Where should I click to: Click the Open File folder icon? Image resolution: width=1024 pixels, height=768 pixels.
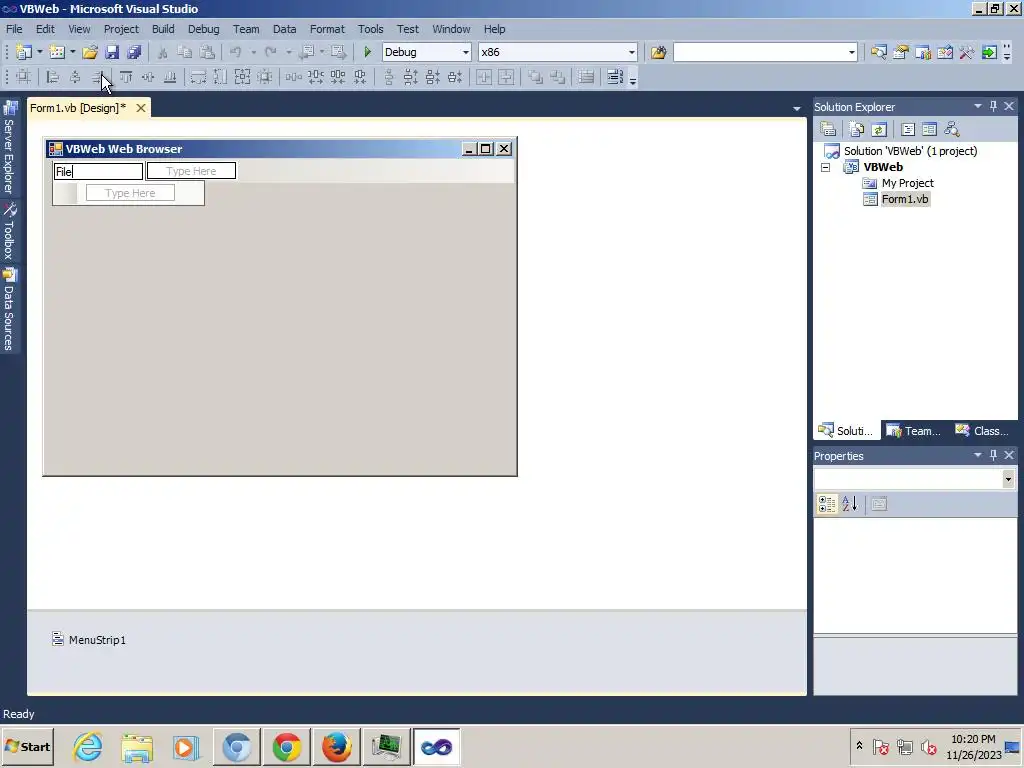click(x=90, y=52)
